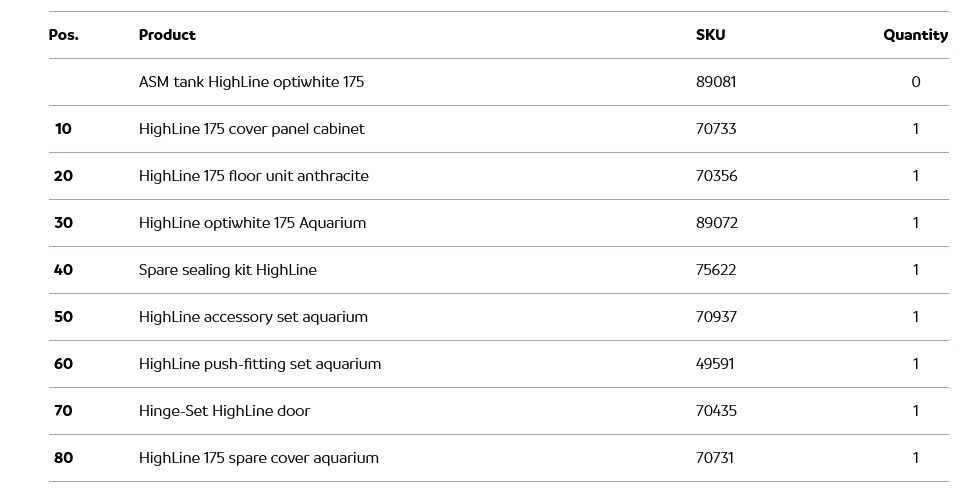980x494 pixels.
Task: Click the Quantity column header
Action: [915, 35]
